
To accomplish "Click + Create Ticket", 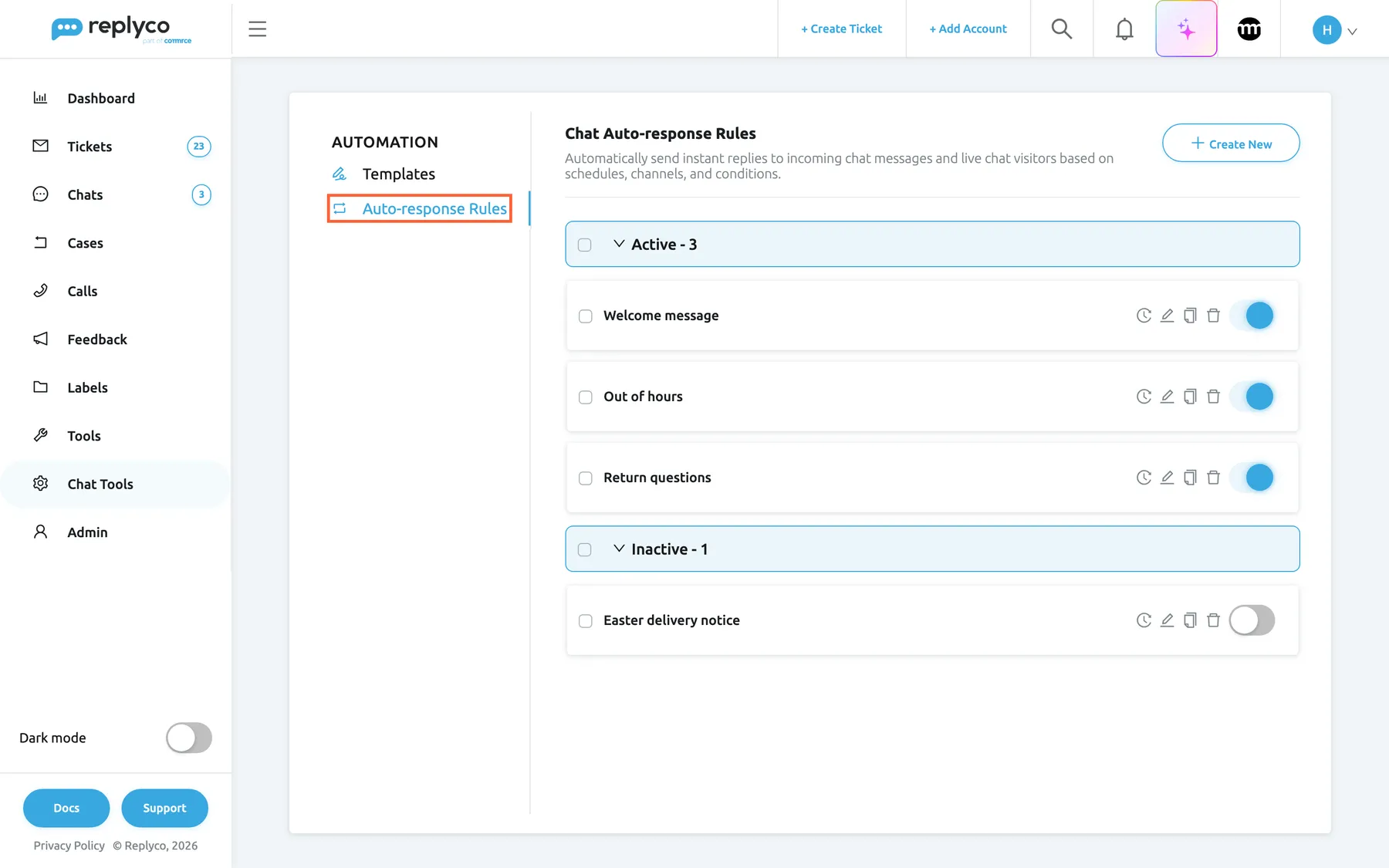I will 841,29.
